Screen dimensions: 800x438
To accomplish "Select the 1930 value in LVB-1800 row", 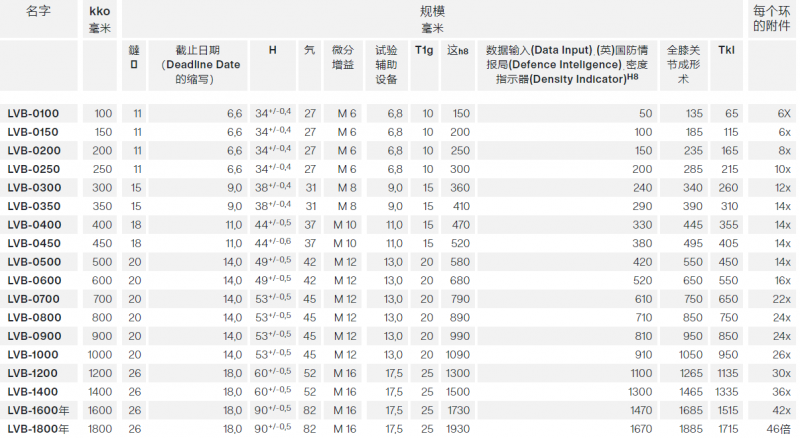I will coord(458,429).
